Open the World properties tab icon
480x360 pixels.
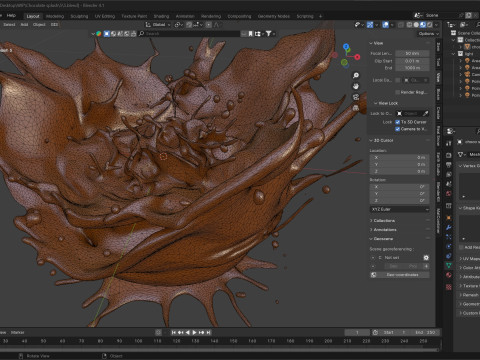[x=449, y=194]
